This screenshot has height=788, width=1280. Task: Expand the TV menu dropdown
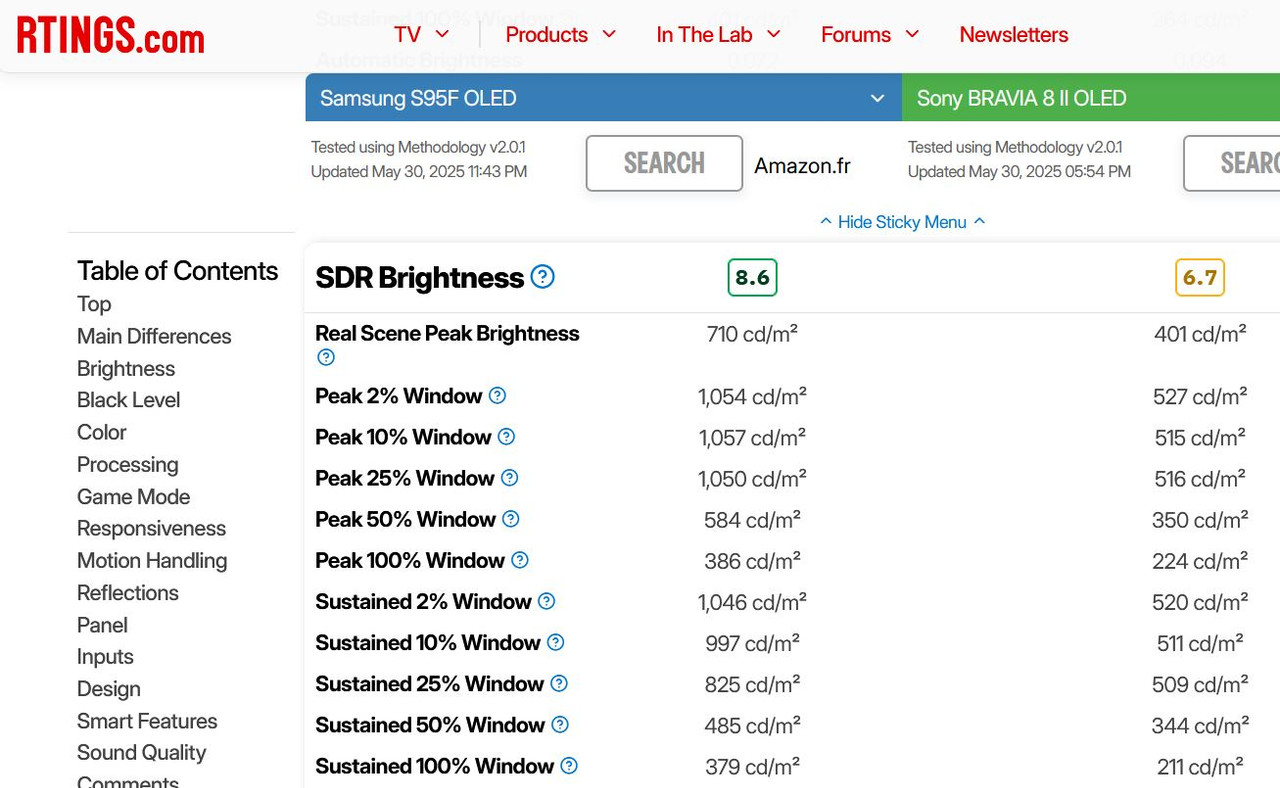click(422, 34)
